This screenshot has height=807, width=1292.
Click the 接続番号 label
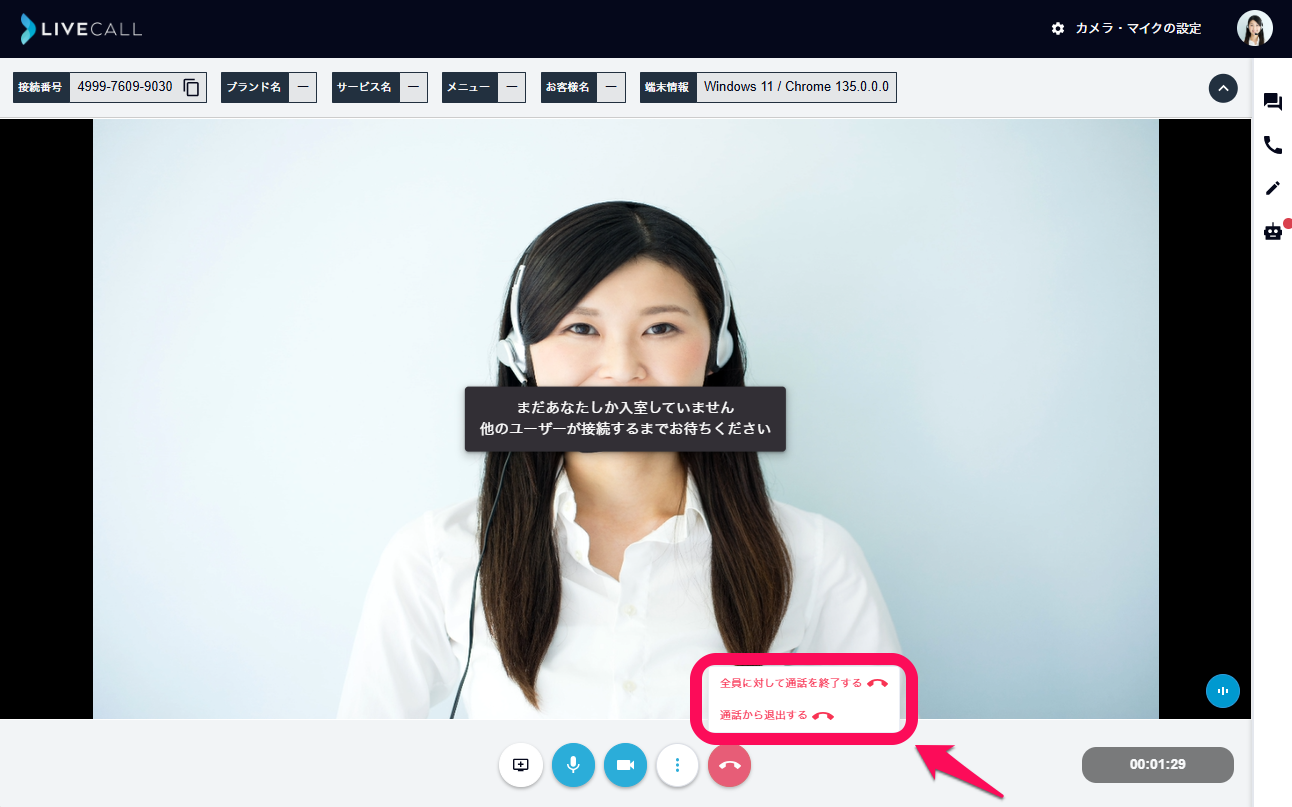coord(40,87)
